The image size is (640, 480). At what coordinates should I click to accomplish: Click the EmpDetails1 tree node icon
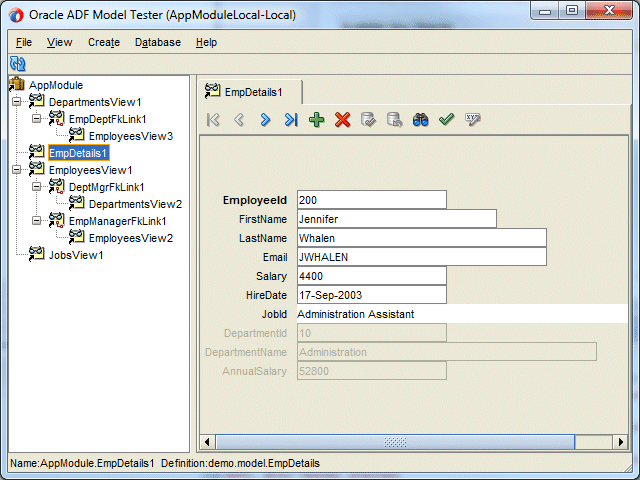tap(37, 153)
